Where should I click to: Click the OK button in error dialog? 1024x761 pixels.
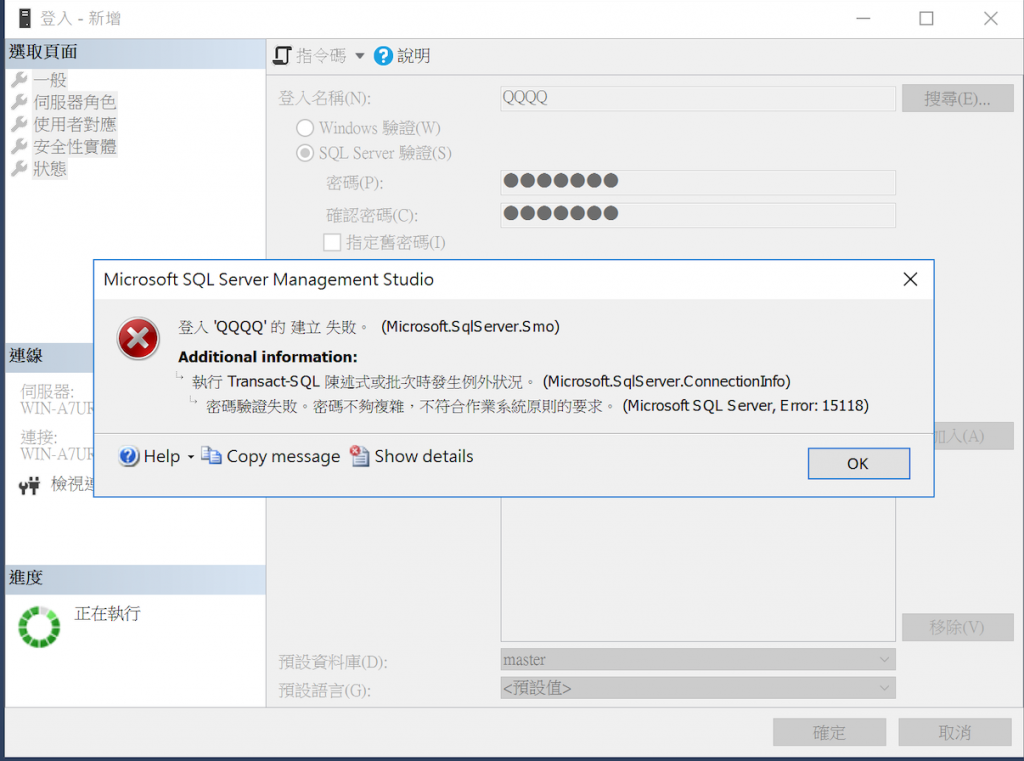858,463
